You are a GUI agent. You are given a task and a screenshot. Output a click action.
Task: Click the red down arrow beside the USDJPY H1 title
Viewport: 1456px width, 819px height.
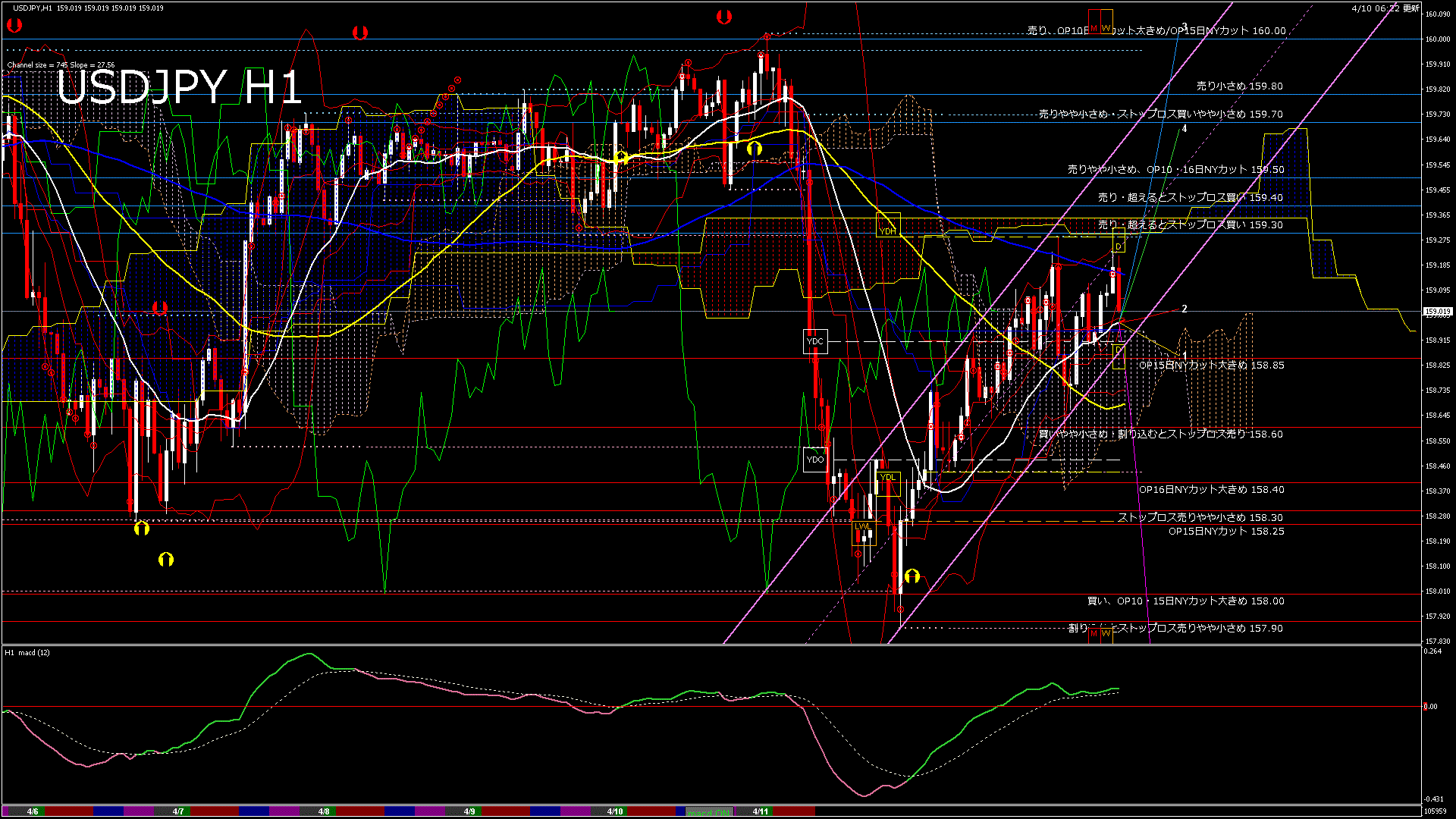tap(360, 33)
